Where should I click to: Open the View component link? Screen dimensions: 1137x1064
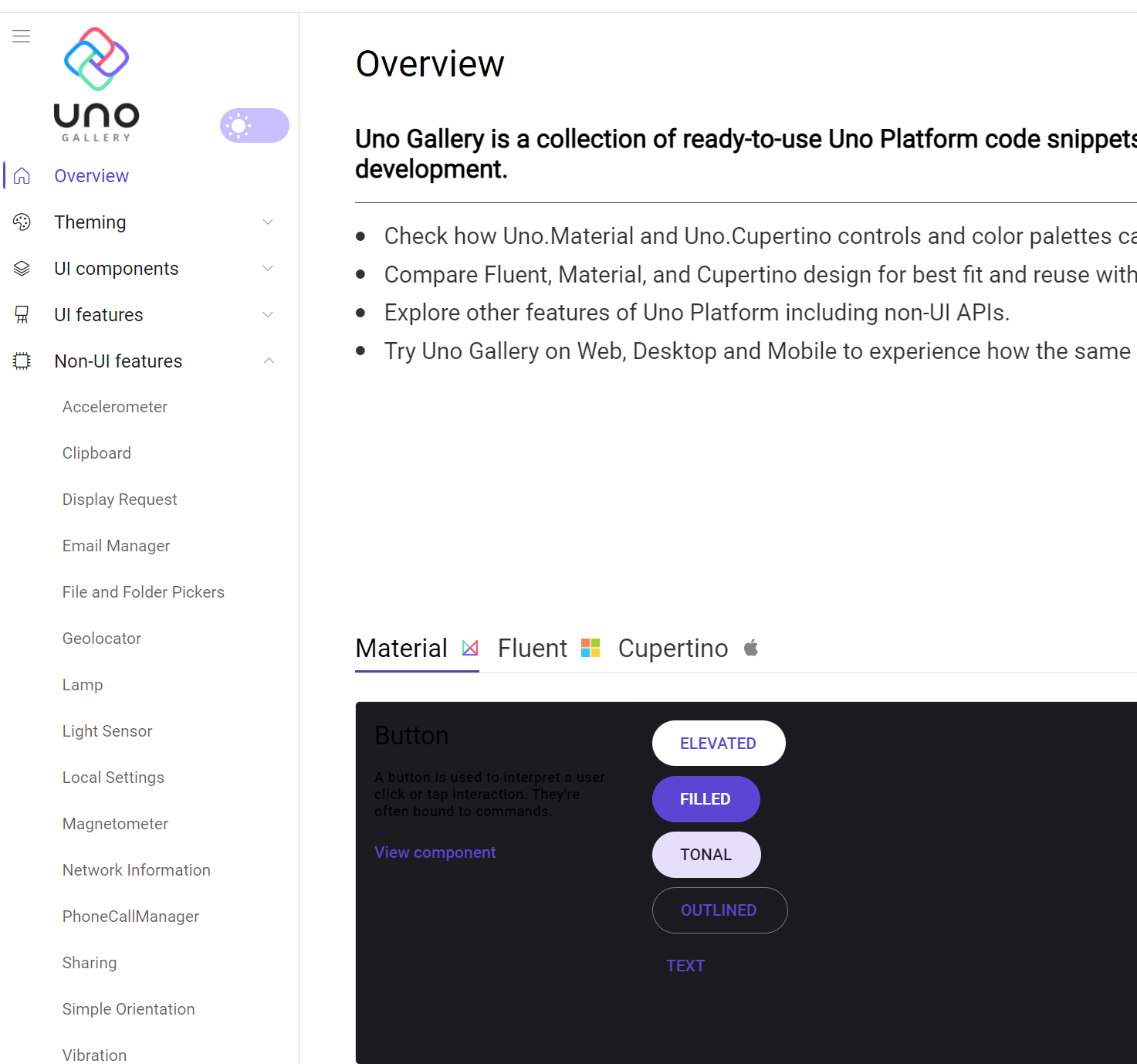[x=435, y=852]
